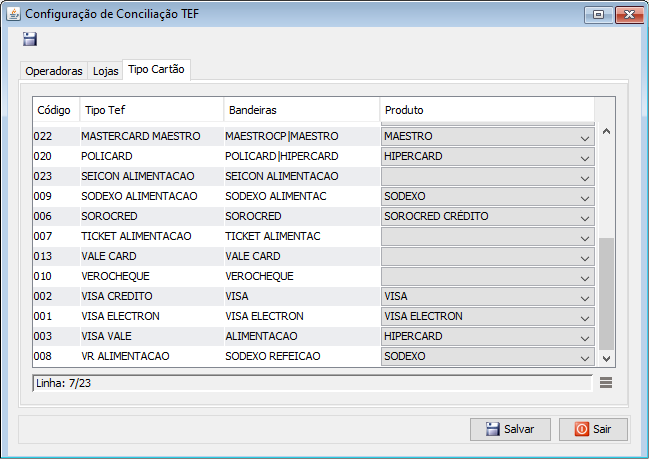This screenshot has height=459, width=649.
Task: Select the code cell 020
Action: pyautogui.click(x=56, y=156)
